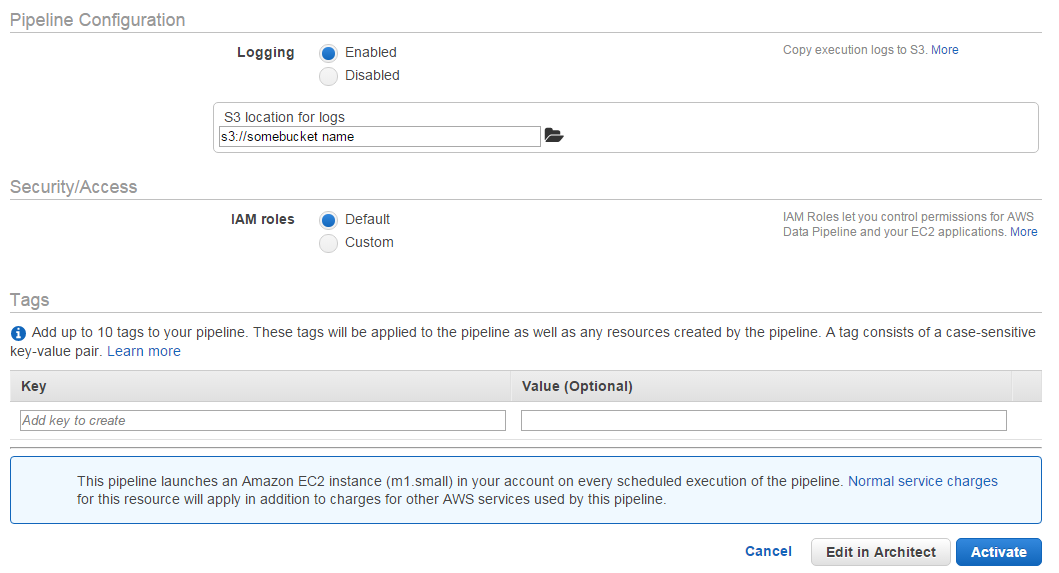The width and height of the screenshot is (1059, 573).
Task: Click the Value (Optional) column header
Action: tap(577, 386)
